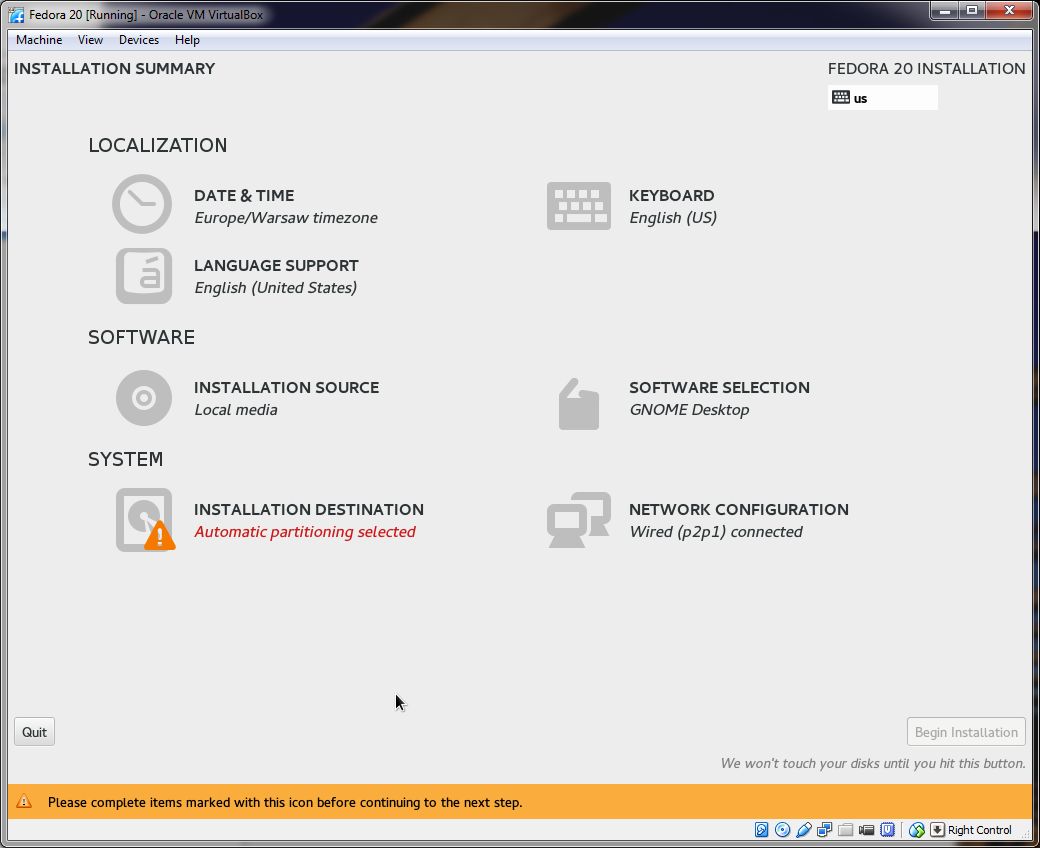Image resolution: width=1040 pixels, height=848 pixels.
Task: Click the 'us' keyboard layout indicator box
Action: pyautogui.click(x=883, y=97)
